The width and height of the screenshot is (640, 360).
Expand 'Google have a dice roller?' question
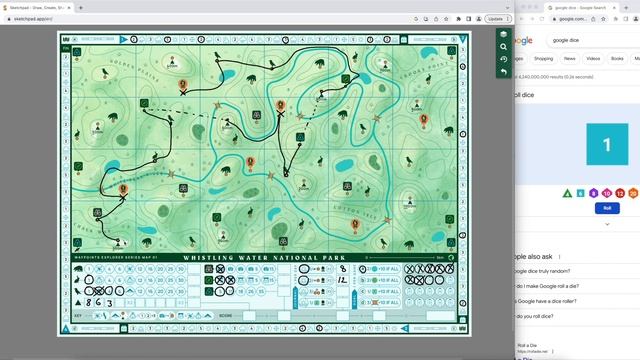pos(577,301)
